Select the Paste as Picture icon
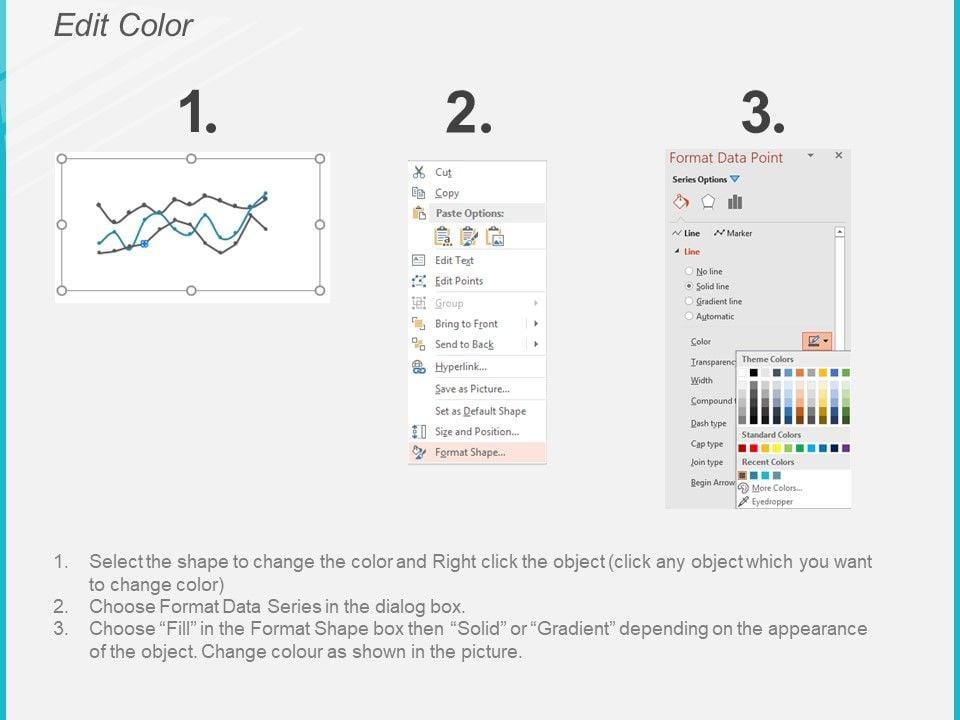 tap(494, 237)
